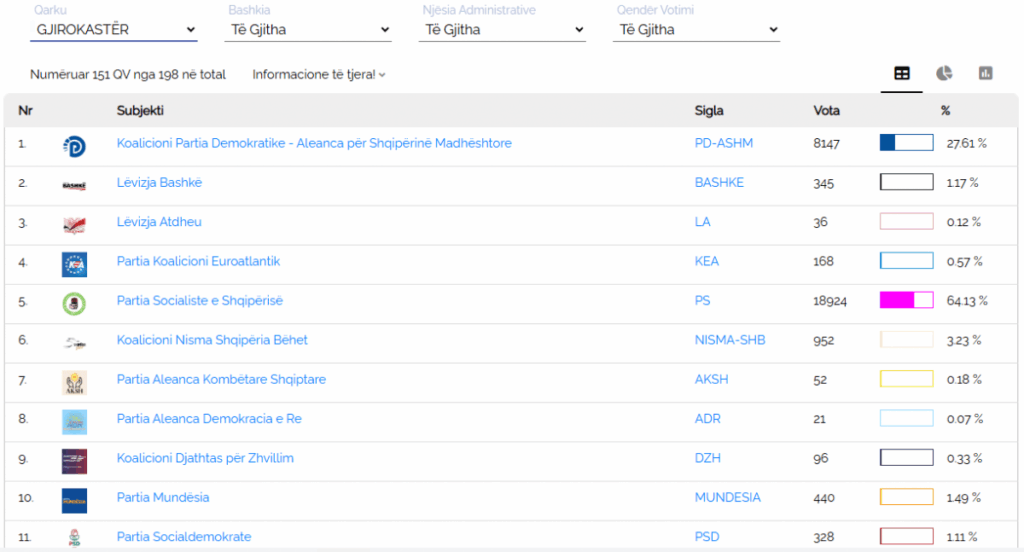Open Koalicioni Djathtas për Zhvillim link
Image resolution: width=1024 pixels, height=552 pixels.
pyautogui.click(x=205, y=458)
